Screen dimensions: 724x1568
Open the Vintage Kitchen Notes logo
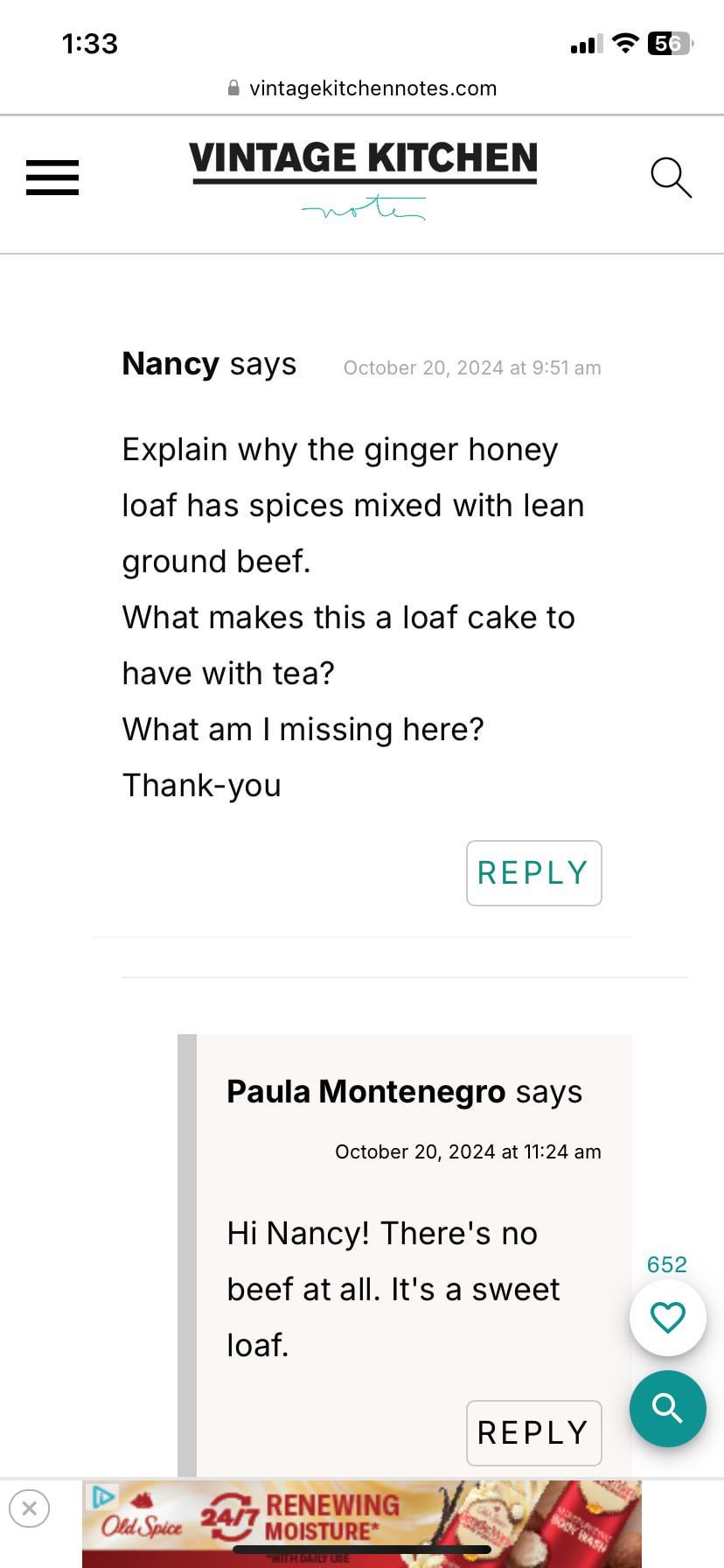[362, 177]
